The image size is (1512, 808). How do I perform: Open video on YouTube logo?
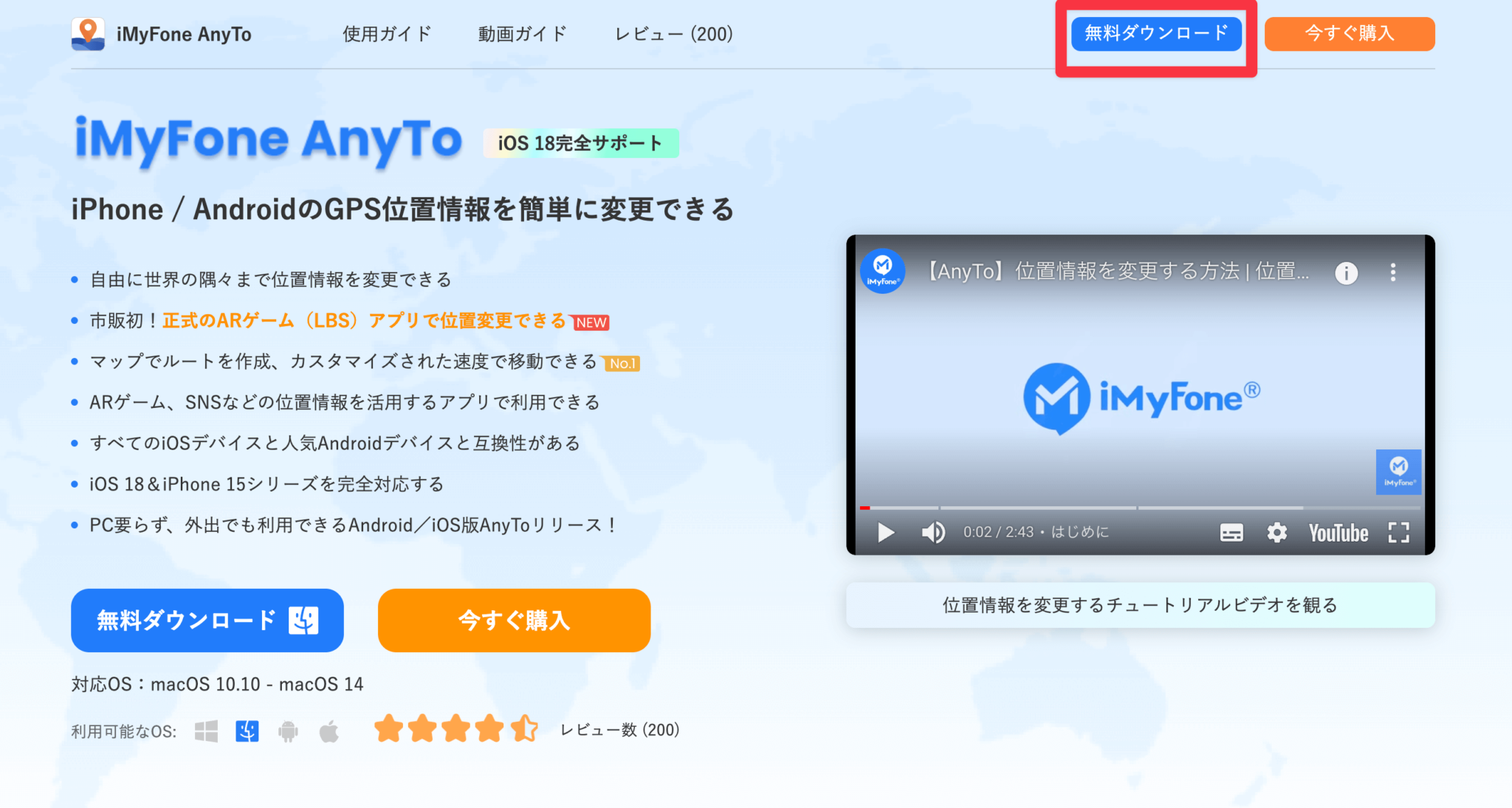[1339, 532]
